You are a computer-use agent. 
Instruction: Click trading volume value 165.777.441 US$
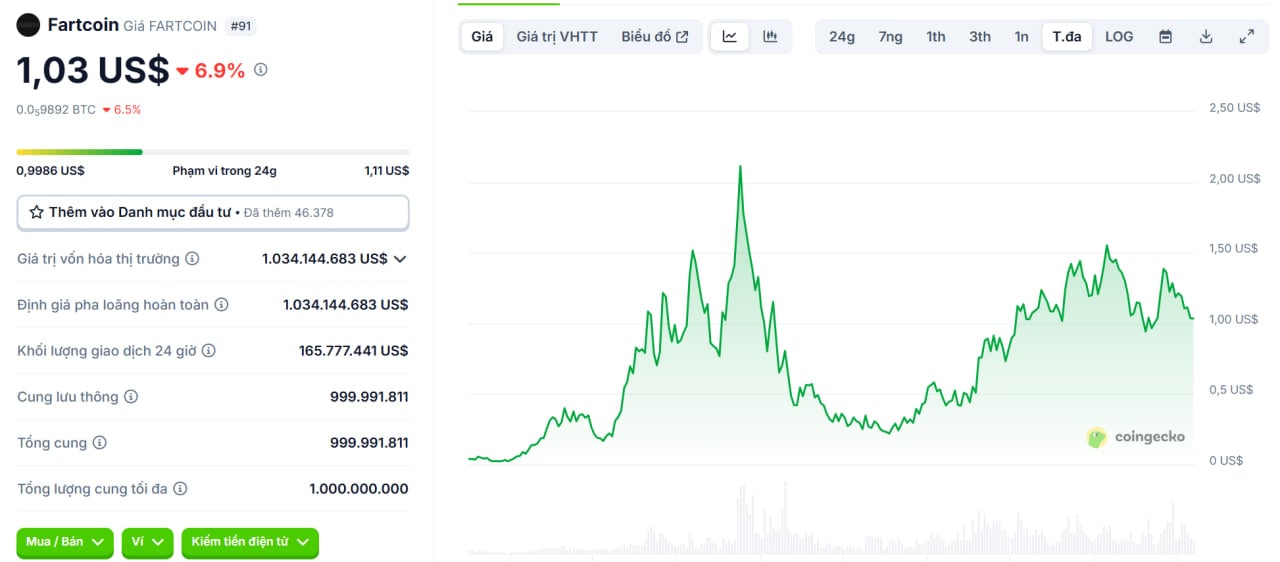pos(354,351)
